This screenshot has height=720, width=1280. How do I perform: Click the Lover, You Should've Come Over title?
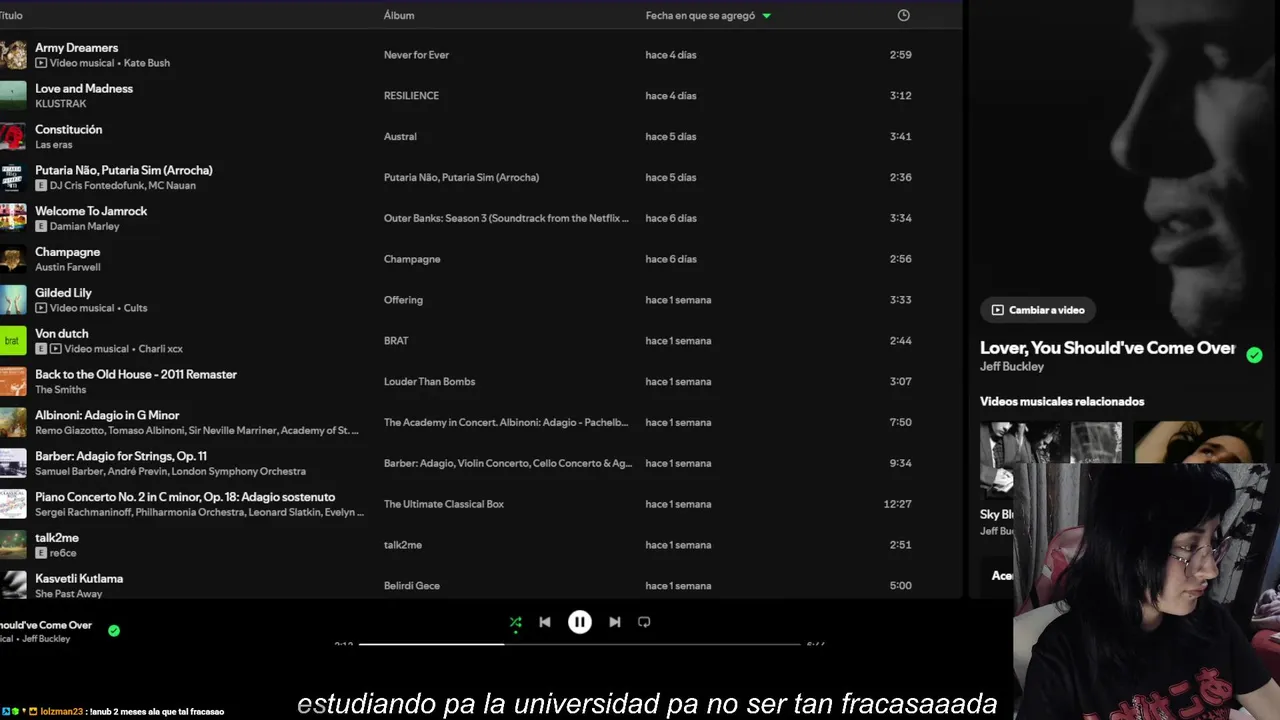coord(1107,348)
